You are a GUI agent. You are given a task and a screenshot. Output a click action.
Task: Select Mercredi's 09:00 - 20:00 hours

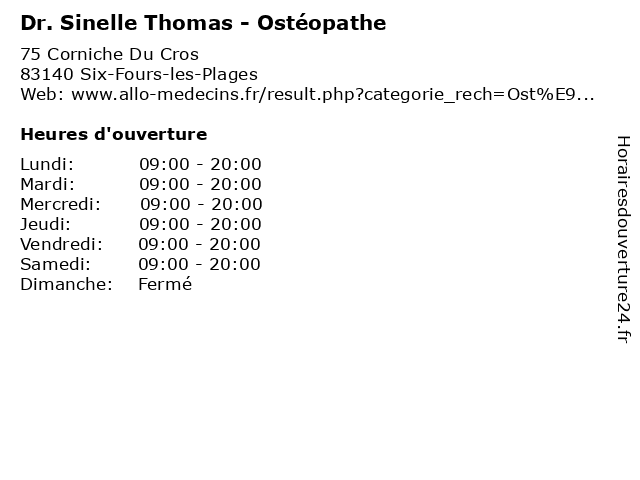click(201, 204)
